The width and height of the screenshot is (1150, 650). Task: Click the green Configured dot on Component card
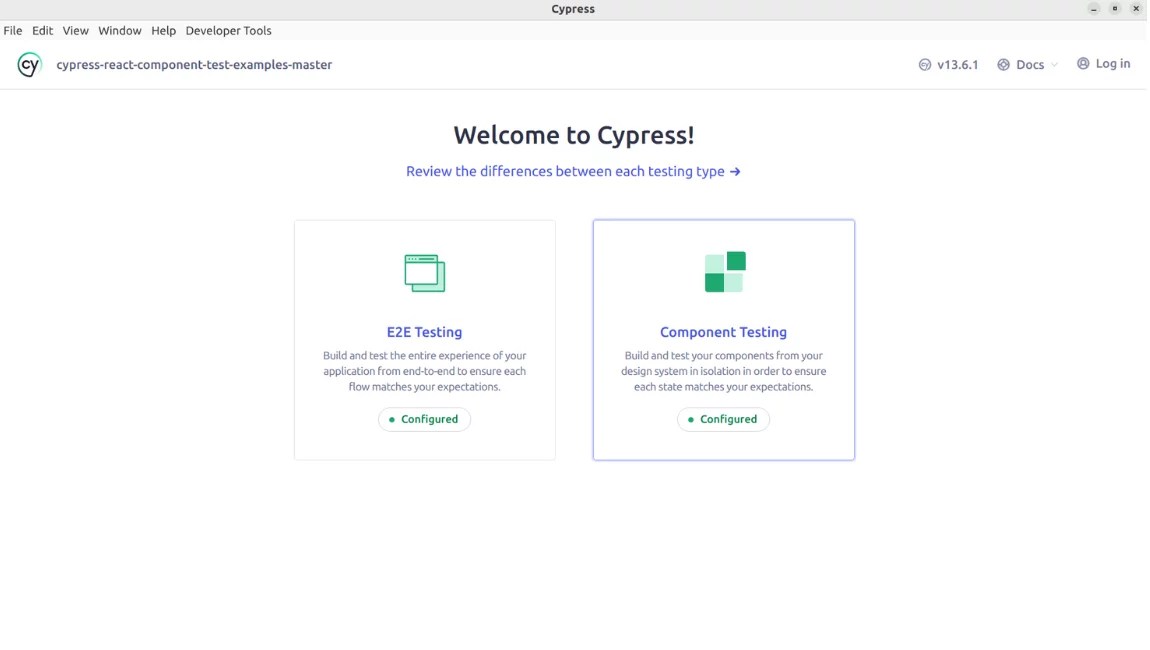[691, 419]
